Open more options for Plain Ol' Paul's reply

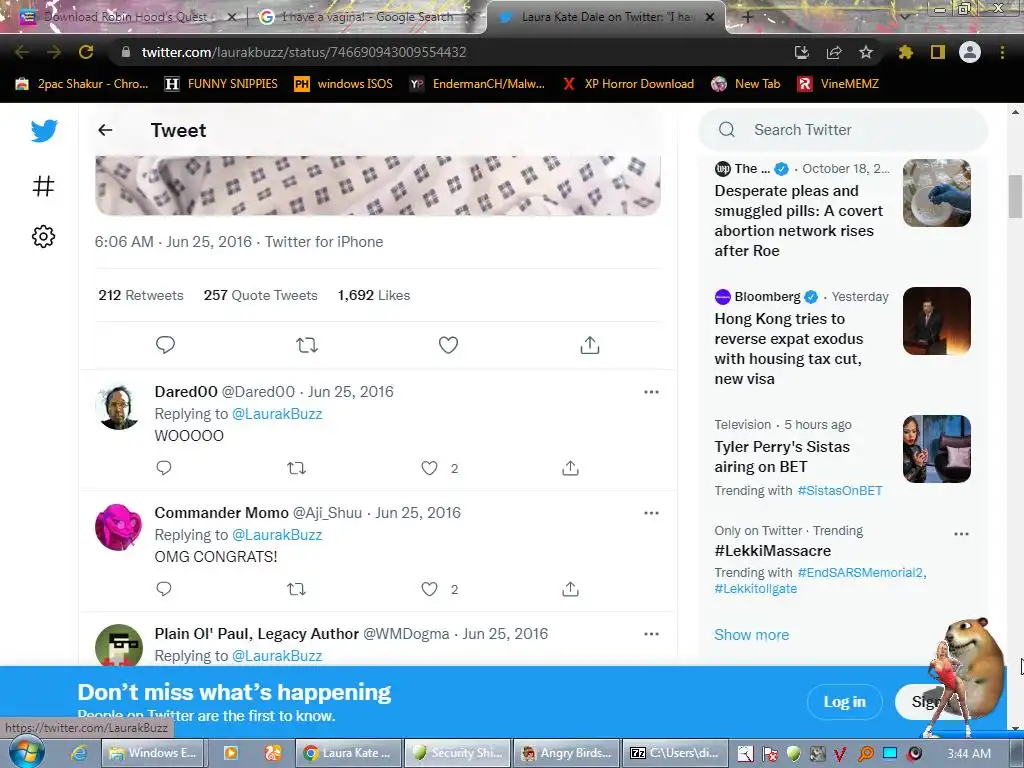click(x=651, y=633)
